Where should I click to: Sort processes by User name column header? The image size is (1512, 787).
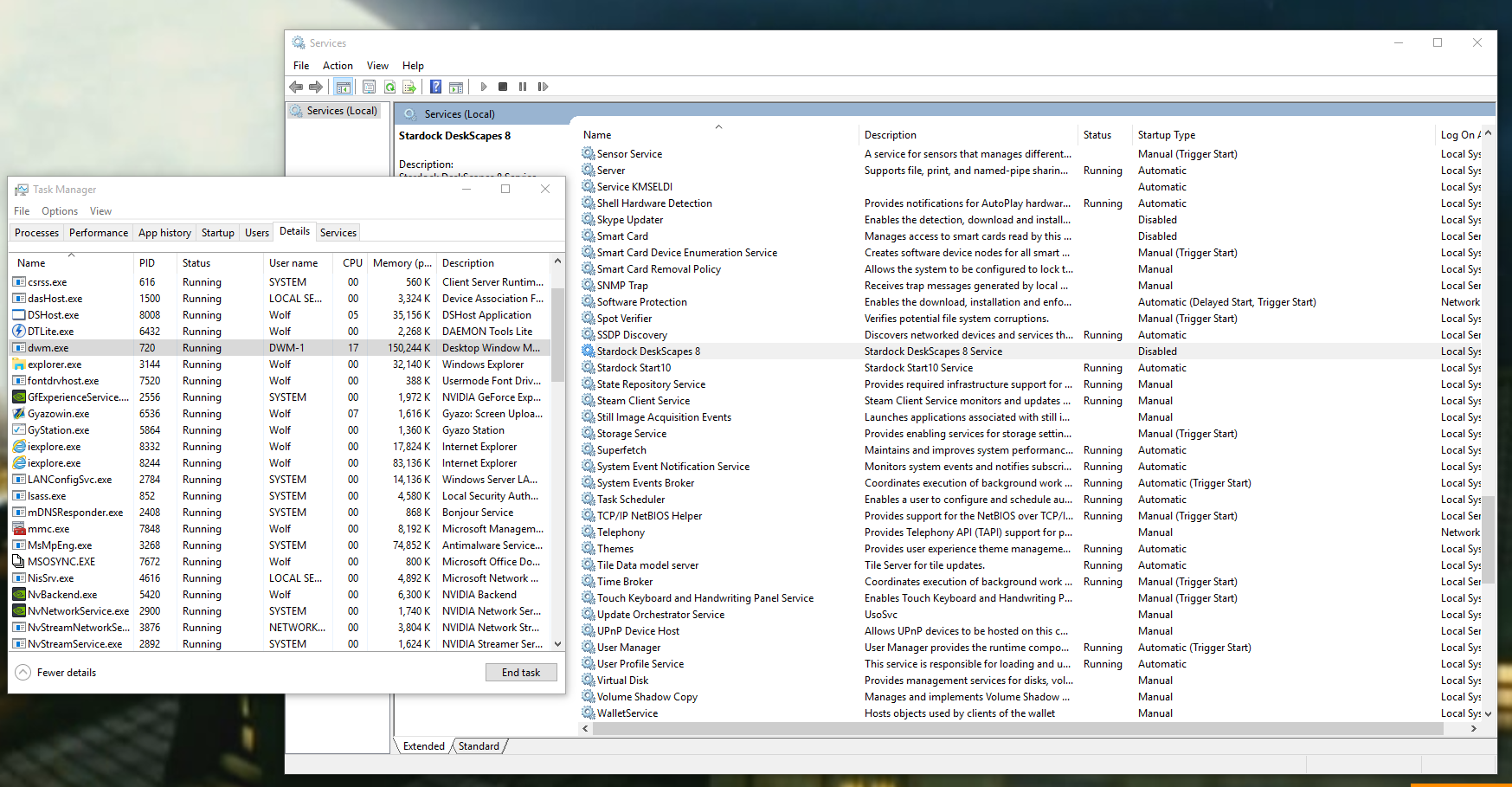click(x=299, y=263)
